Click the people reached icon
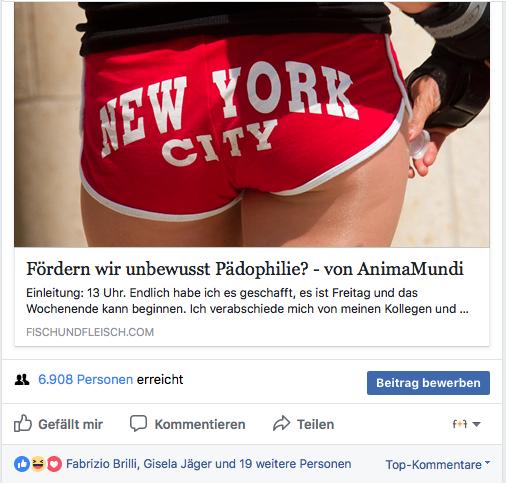The width and height of the screenshot is (506, 483). click(22, 380)
